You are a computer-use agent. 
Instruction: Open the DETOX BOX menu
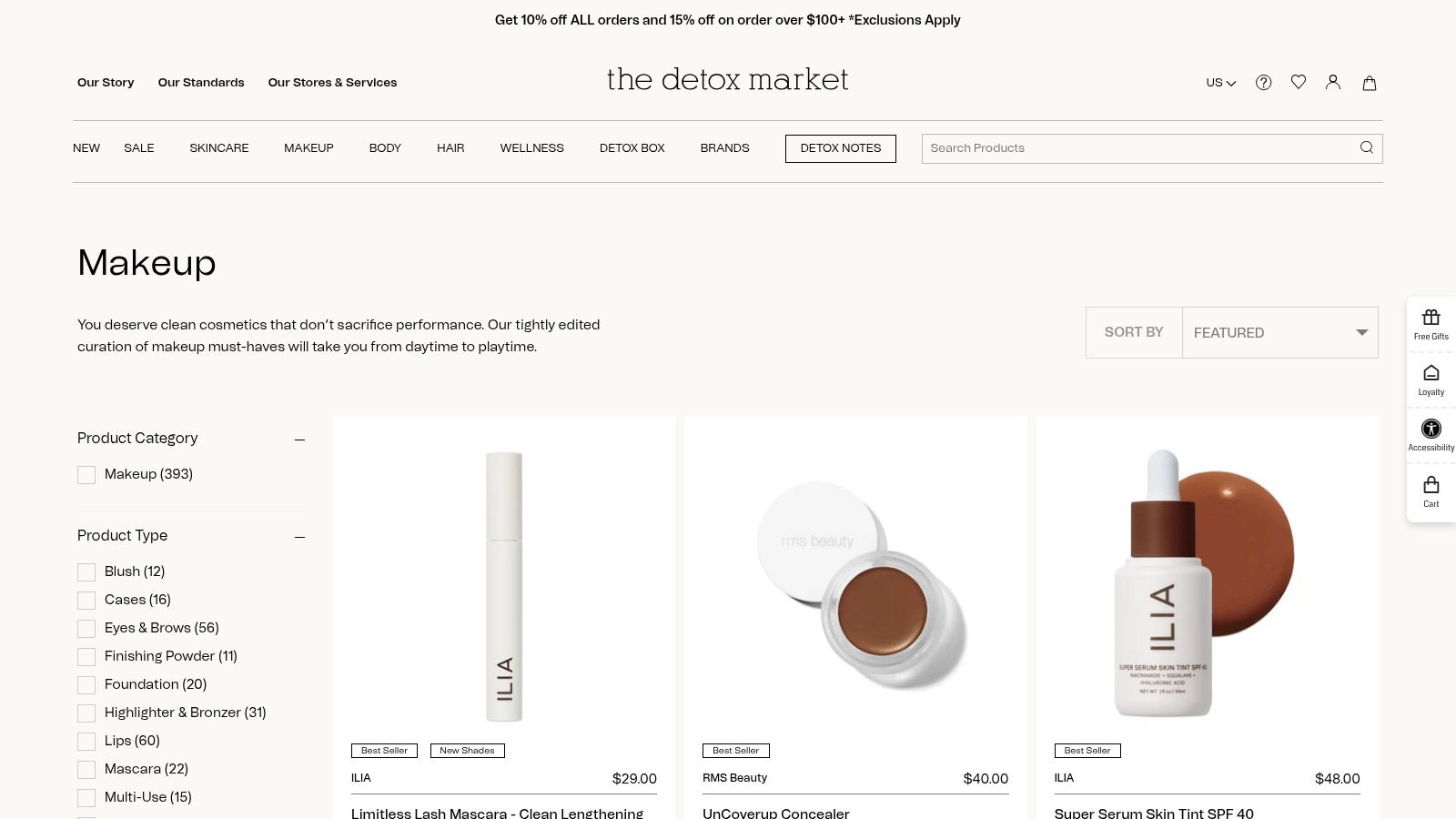[x=632, y=147]
